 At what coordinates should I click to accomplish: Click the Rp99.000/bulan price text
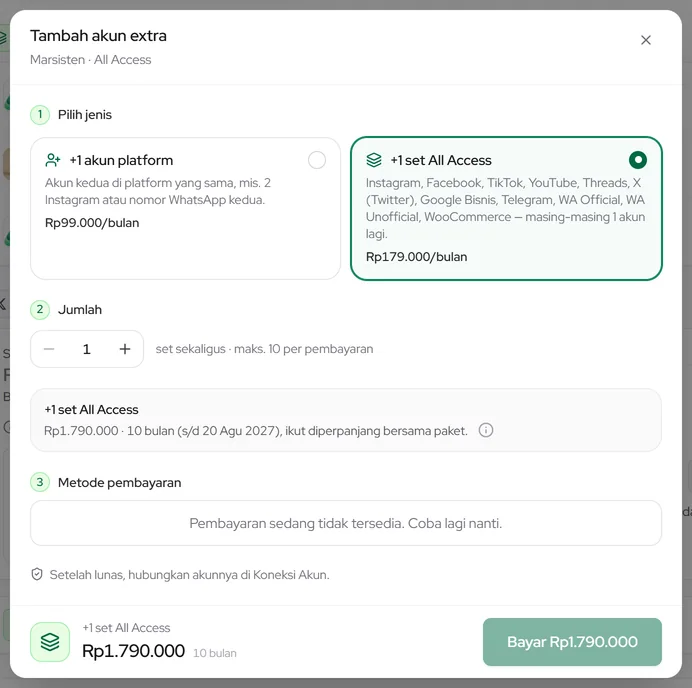[92, 223]
